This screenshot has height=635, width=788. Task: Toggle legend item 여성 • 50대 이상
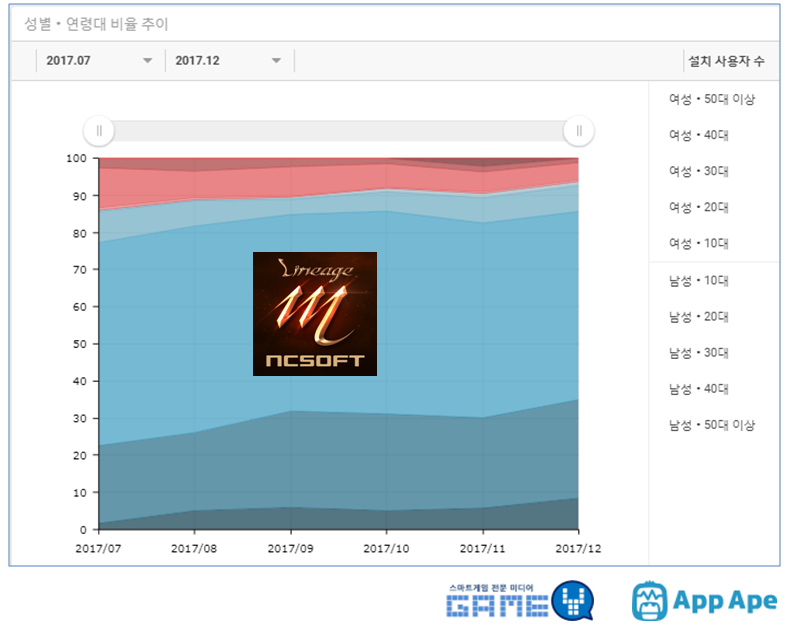coord(712,99)
